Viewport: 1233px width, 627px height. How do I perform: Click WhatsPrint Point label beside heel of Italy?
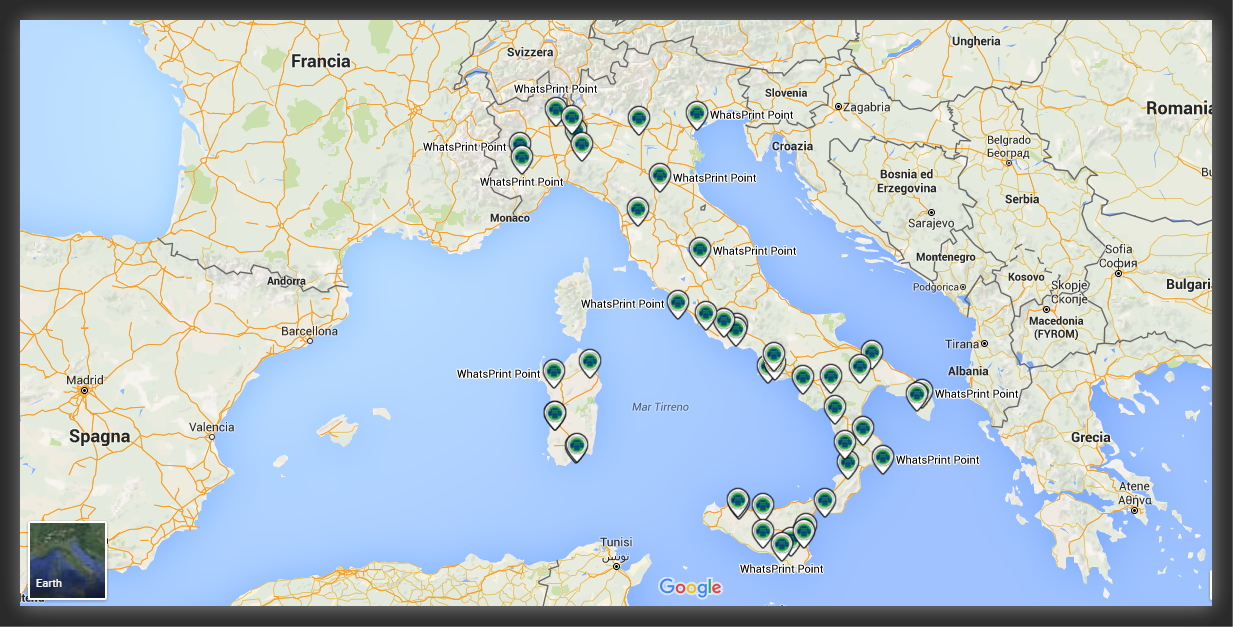(x=977, y=394)
